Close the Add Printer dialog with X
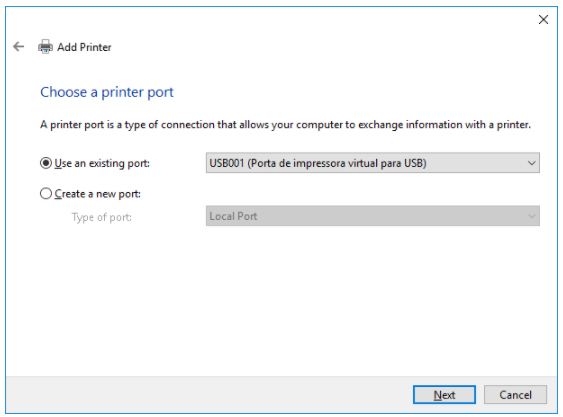This screenshot has height=417, width=563. click(x=543, y=19)
